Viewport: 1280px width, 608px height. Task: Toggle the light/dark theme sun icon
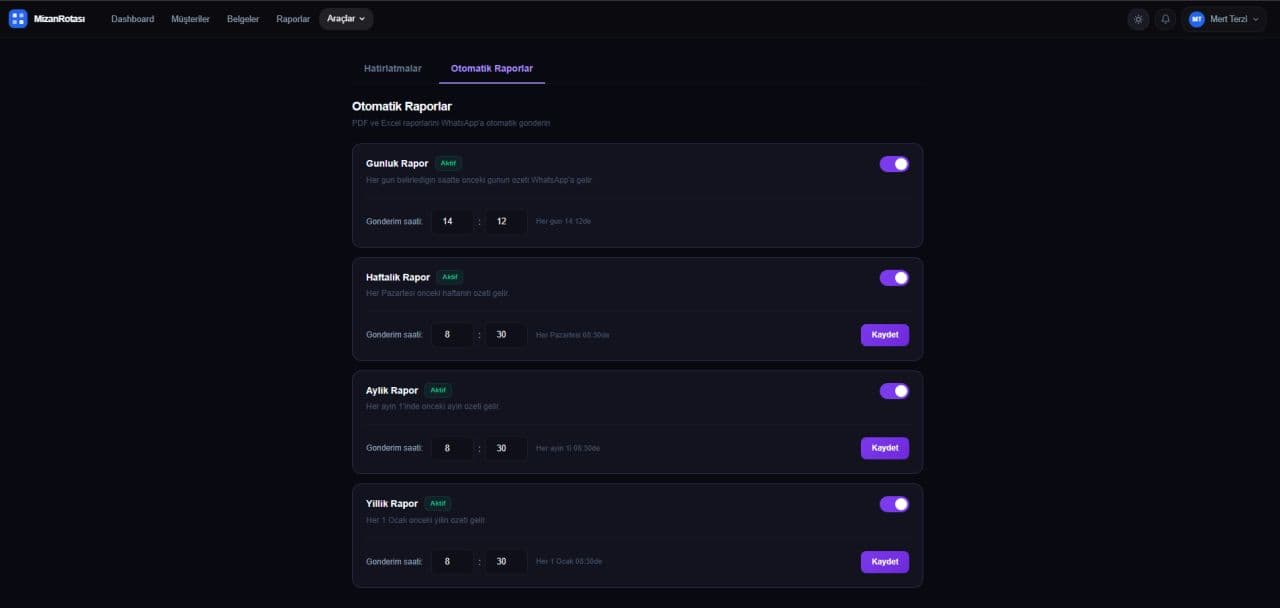[1138, 19]
